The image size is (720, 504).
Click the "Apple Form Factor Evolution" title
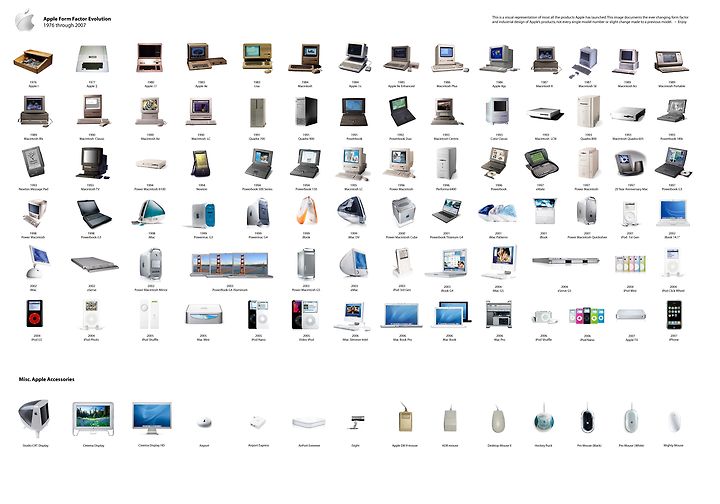77,19
